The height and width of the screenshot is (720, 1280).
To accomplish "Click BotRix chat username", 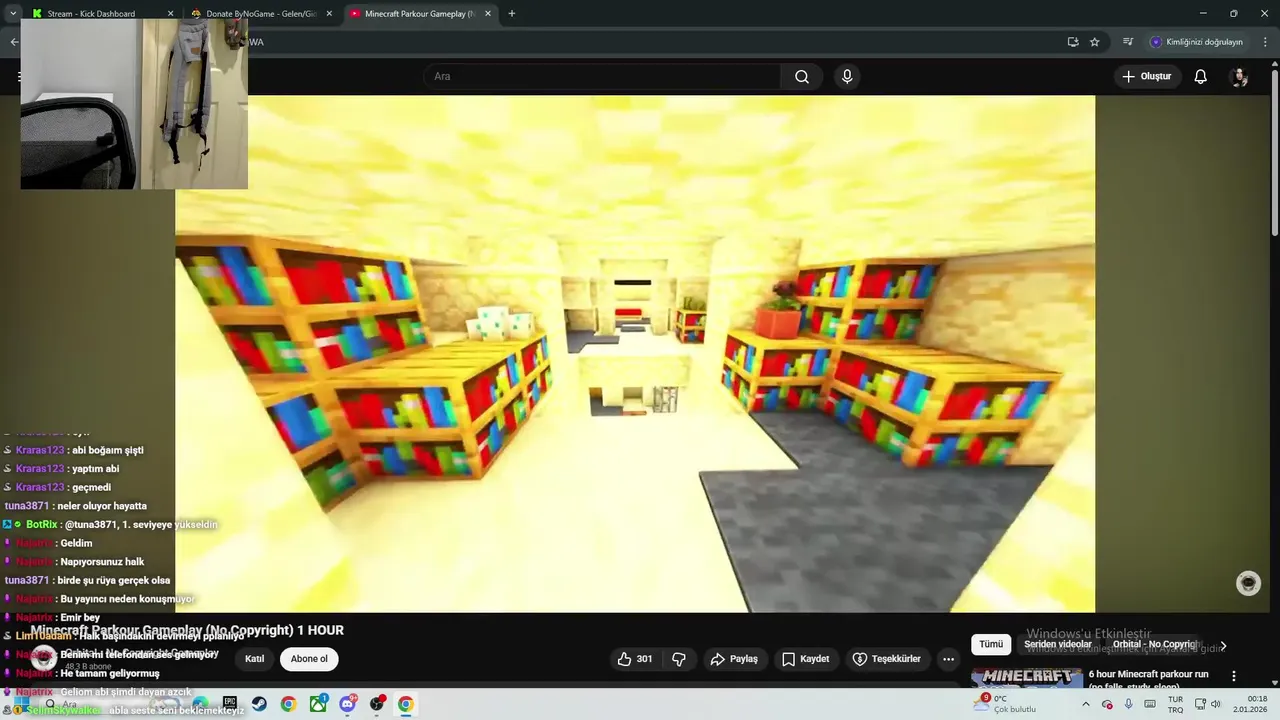I will click(x=41, y=524).
